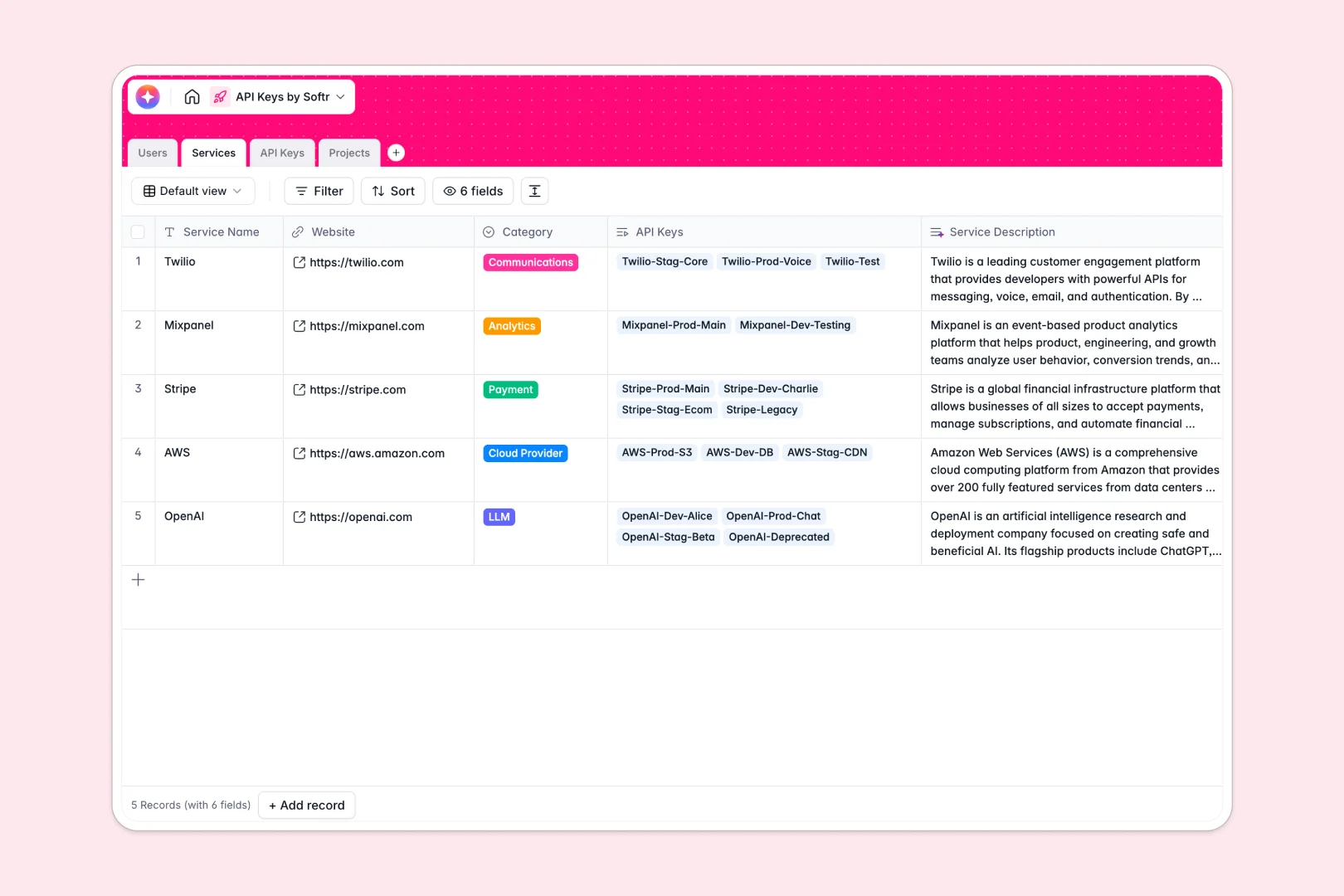Open the API Keys tab
Viewport: 1344px width, 896px height.
[282, 153]
